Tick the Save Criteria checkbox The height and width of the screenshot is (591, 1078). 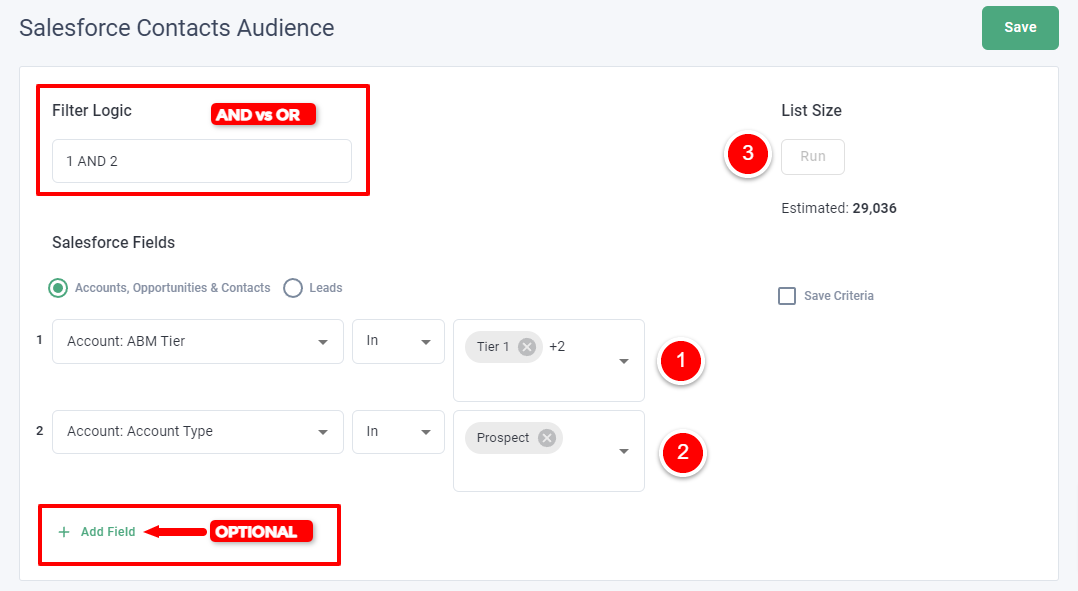pos(786,296)
